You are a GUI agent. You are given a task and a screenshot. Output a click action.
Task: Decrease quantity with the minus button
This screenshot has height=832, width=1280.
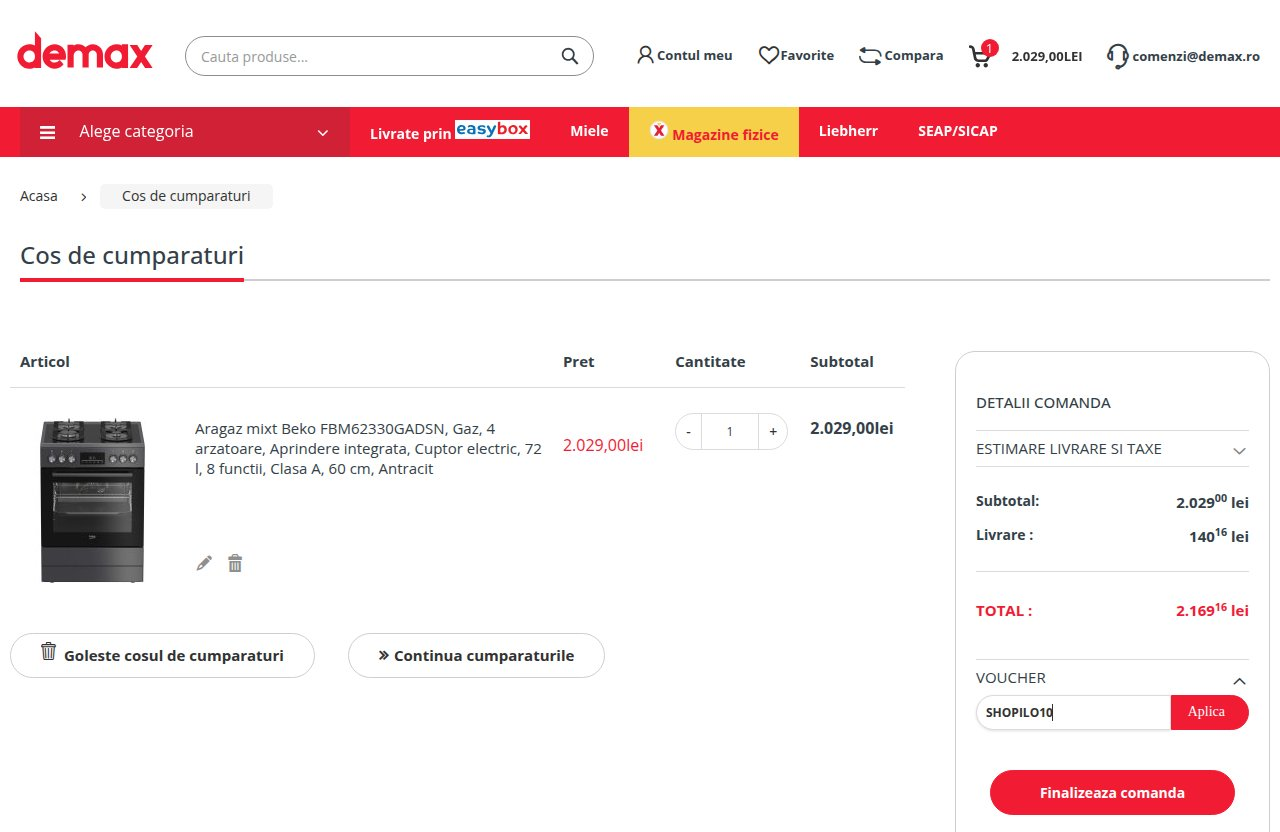pos(688,431)
